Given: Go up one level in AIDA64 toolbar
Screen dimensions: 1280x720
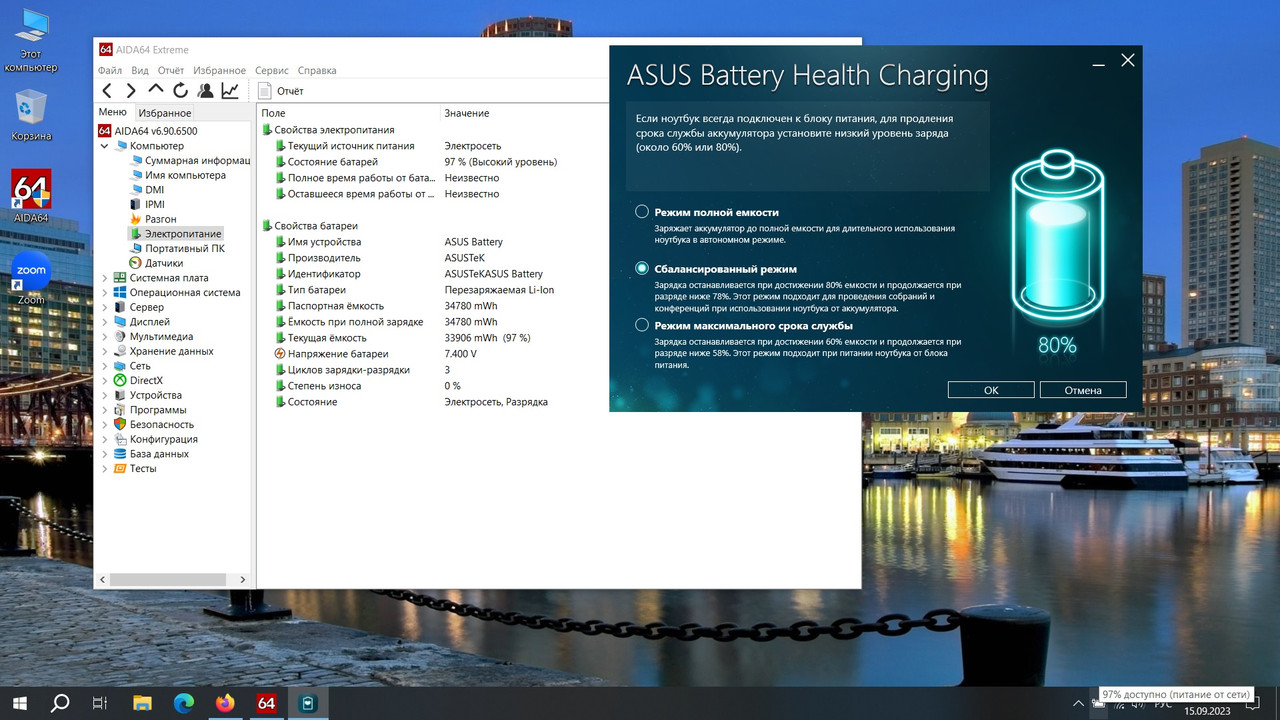Looking at the screenshot, I should [156, 91].
